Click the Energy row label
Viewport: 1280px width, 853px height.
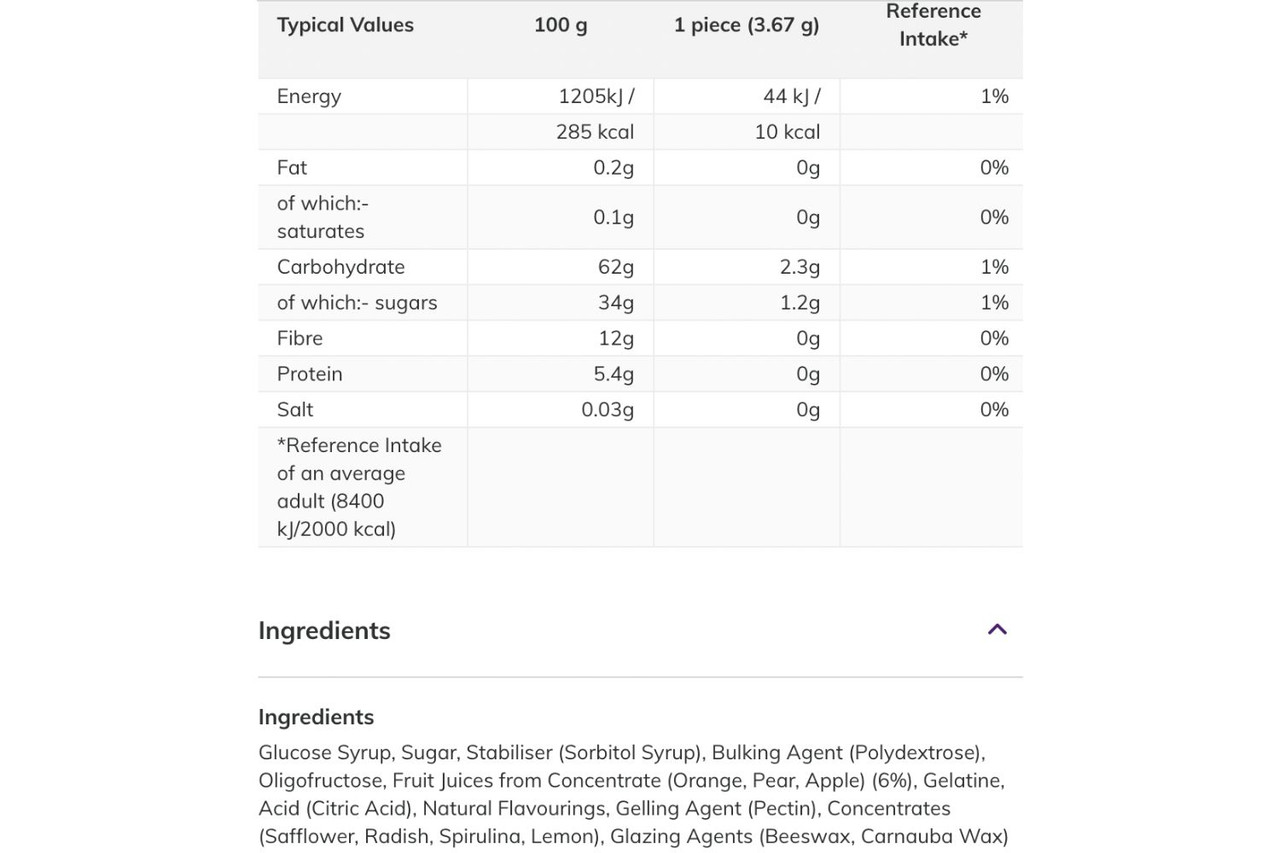pos(309,96)
